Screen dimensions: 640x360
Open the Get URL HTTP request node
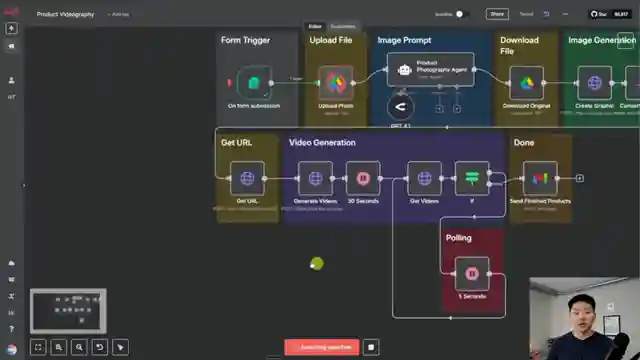247,178
